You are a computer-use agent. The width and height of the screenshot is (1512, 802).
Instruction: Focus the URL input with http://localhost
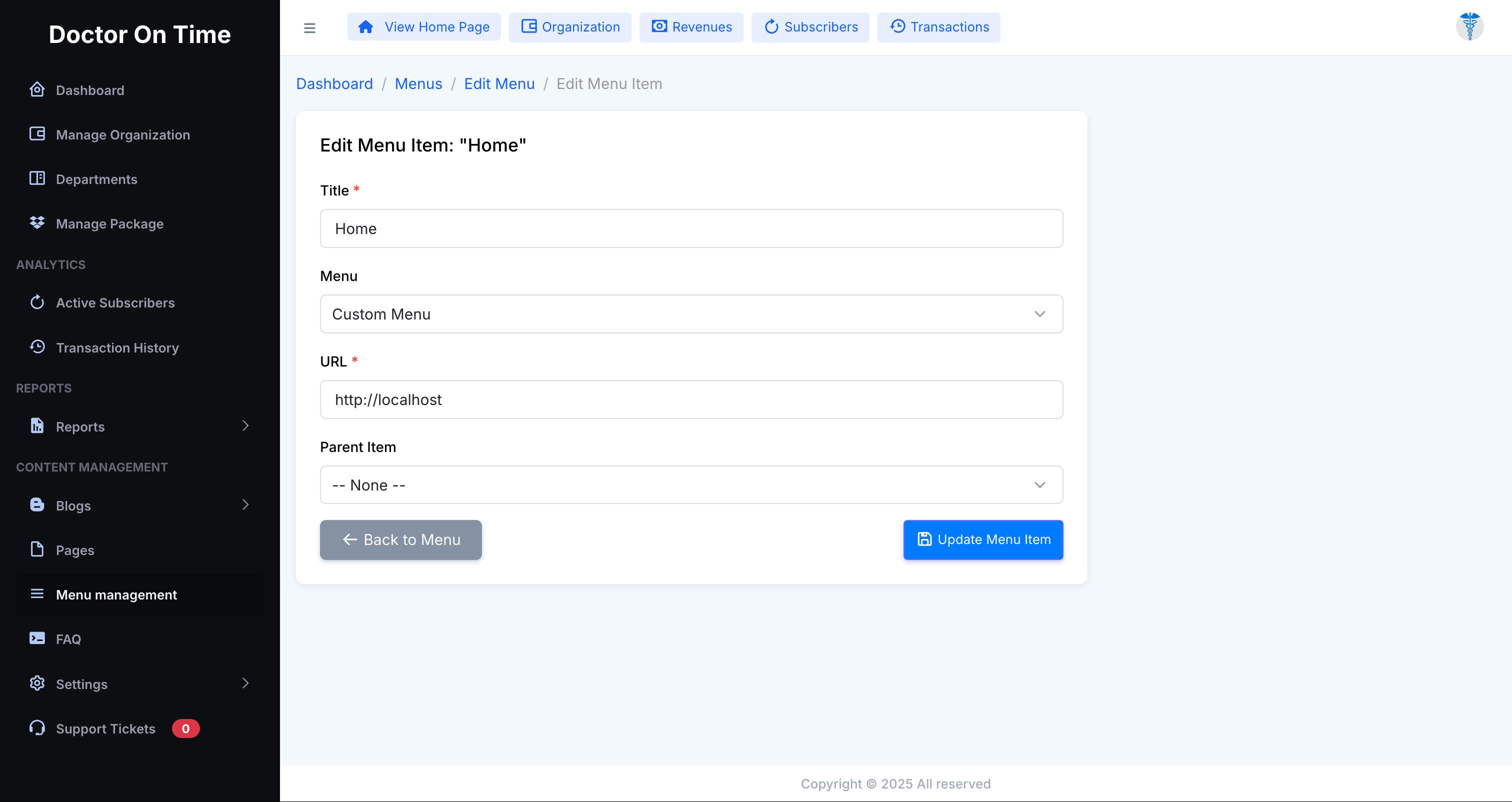point(691,399)
